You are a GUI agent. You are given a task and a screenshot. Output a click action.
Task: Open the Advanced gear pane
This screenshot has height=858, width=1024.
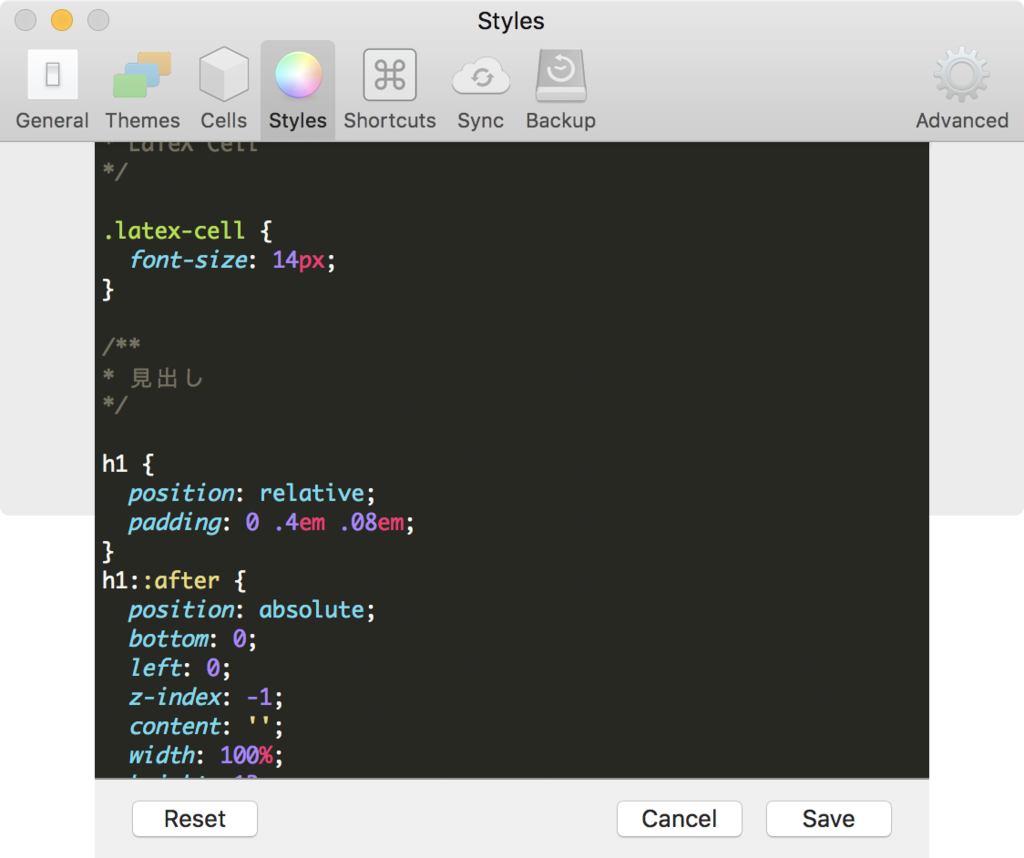point(961,89)
